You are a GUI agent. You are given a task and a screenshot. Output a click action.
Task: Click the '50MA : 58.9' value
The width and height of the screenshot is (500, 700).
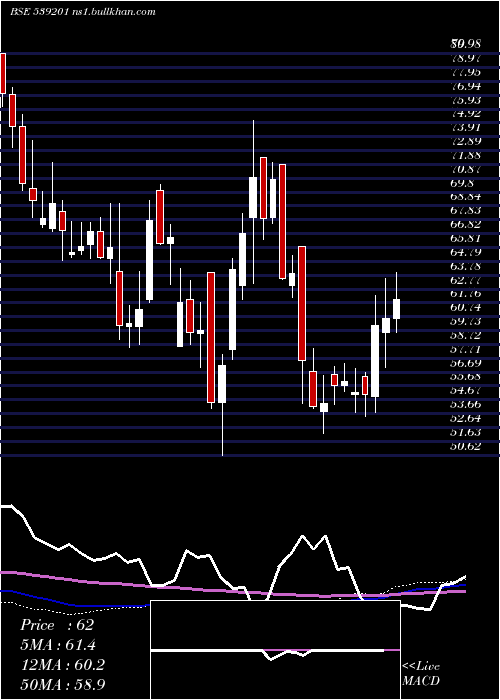tap(63, 685)
